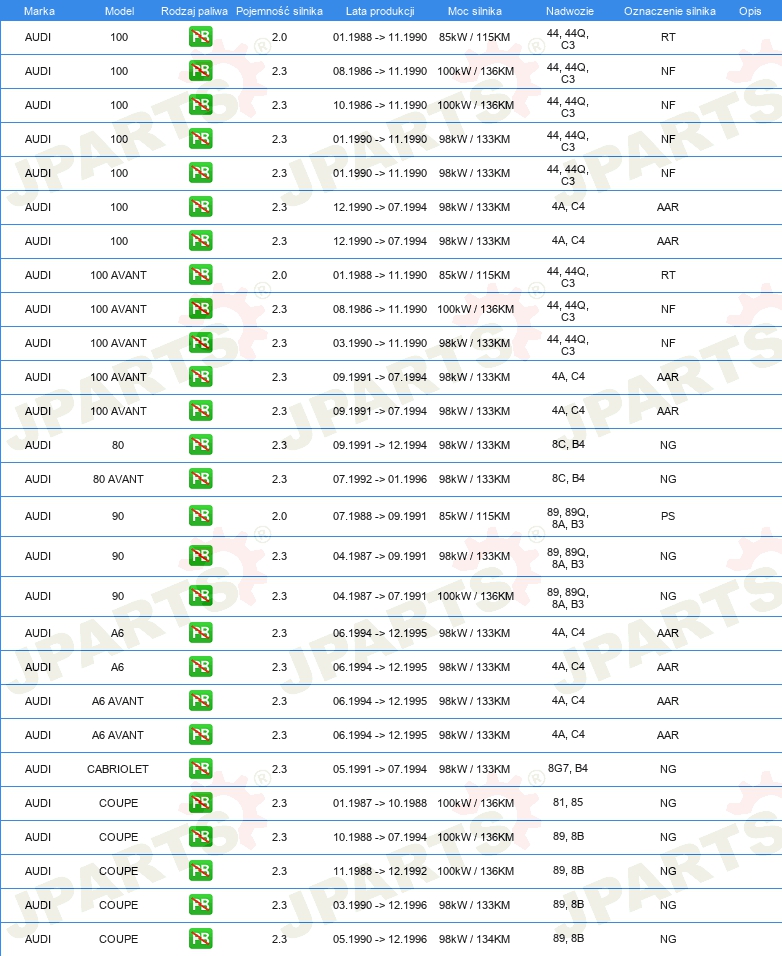Click date cell 04.1987 -> 07.1991
782x956 pixels.
point(380,596)
